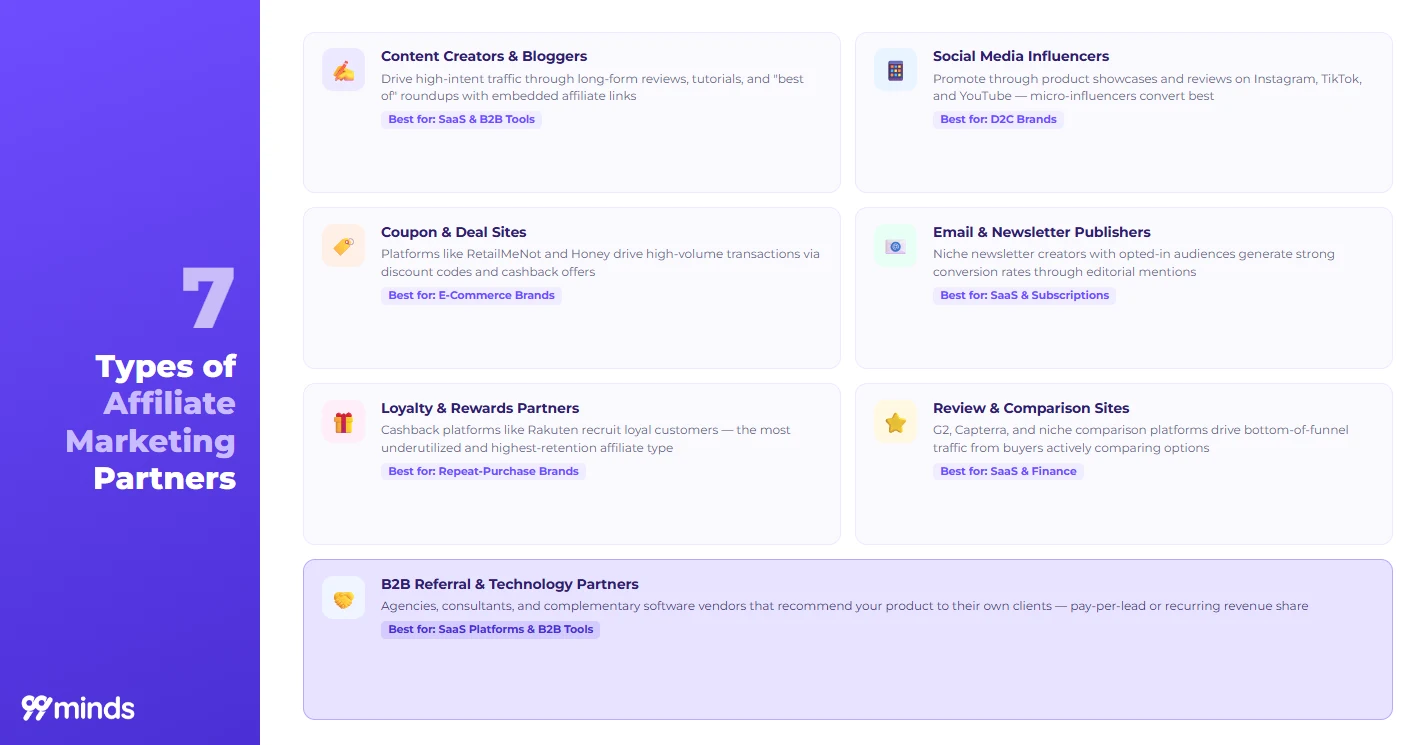Screen dimensions: 1420x745
Task: Click the price tag icon for Coupon sites
Action: pos(343,246)
